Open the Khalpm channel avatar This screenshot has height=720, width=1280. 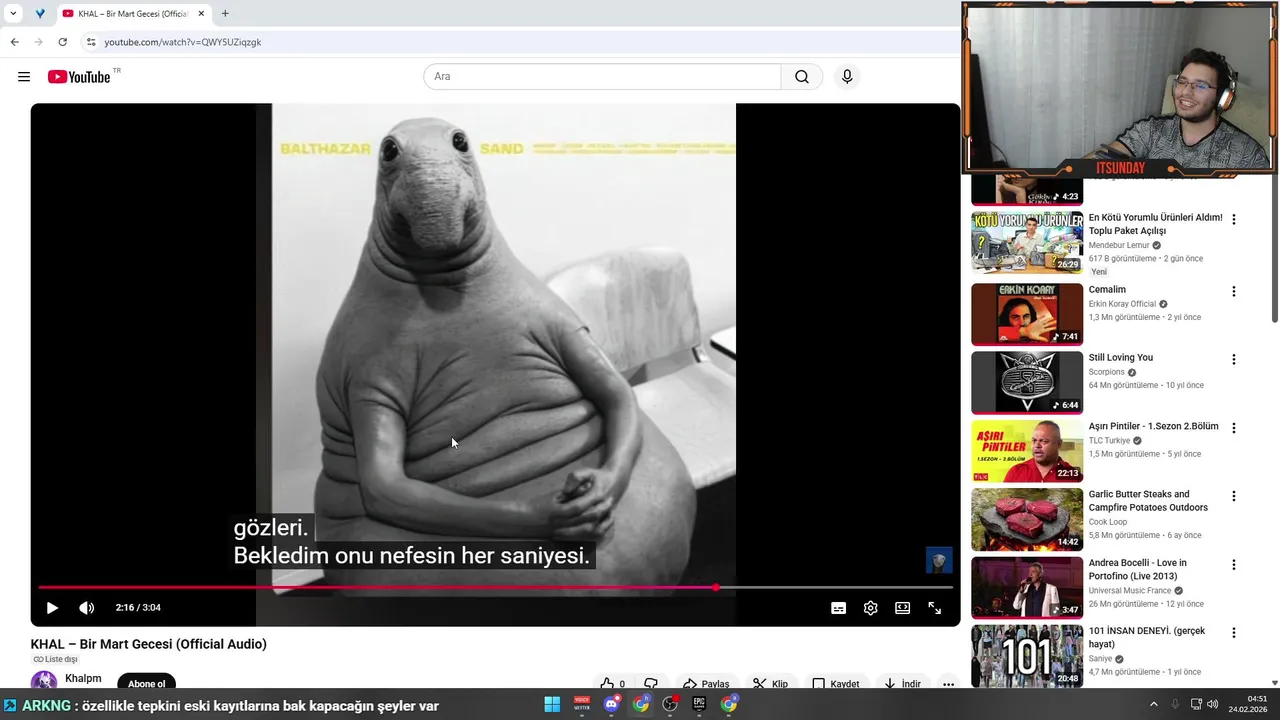(x=44, y=681)
